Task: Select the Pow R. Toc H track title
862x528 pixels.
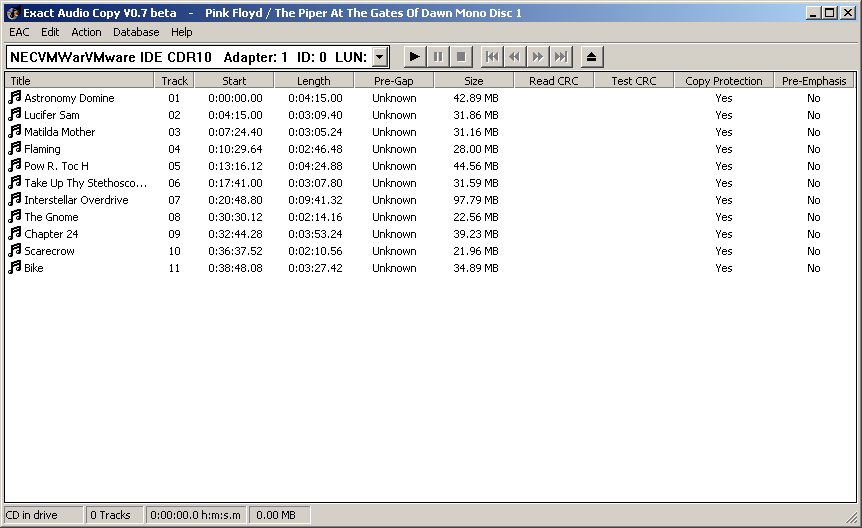Action: pyautogui.click(x=56, y=166)
